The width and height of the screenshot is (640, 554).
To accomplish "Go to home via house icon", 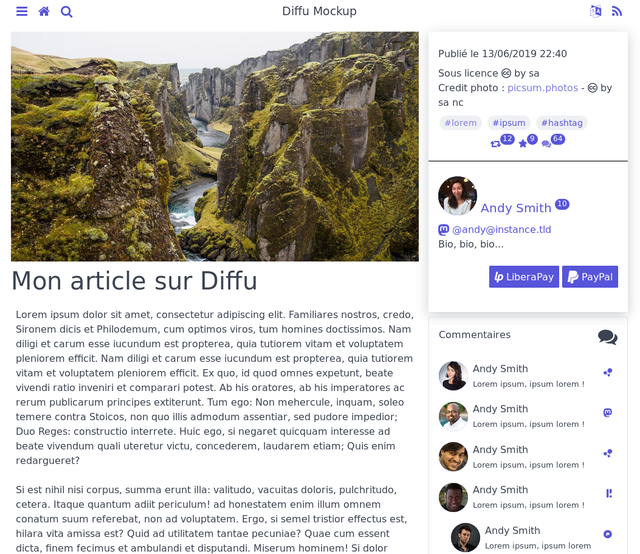I will pos(44,11).
